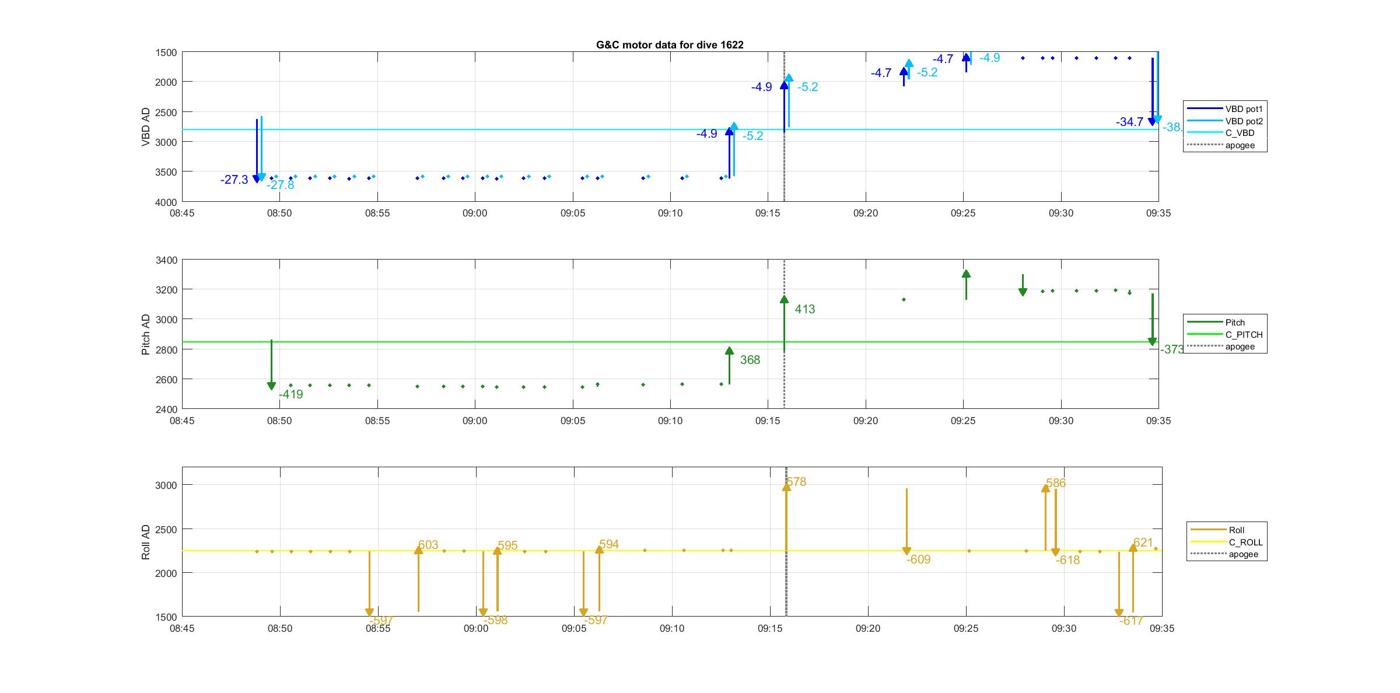Viewport: 1400px width, 693px height.
Task: Click the "2800" tick on Pitch axis
Action: pyautogui.click(x=166, y=350)
